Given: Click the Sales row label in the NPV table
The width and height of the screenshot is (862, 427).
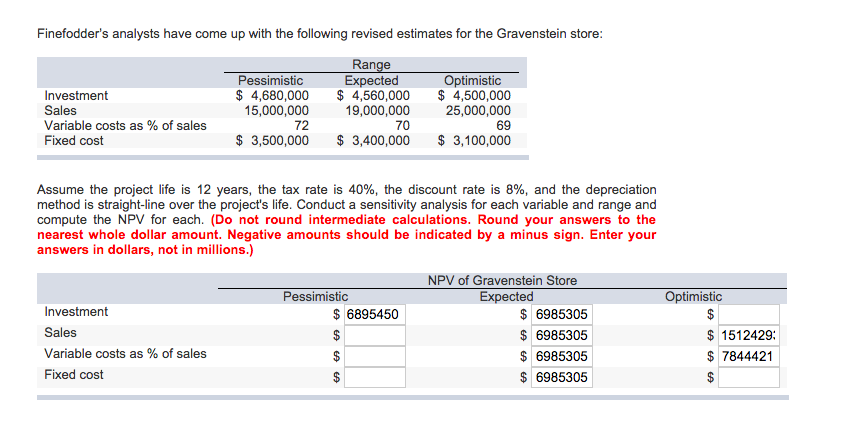Looking at the screenshot, I should pyautogui.click(x=60, y=332).
